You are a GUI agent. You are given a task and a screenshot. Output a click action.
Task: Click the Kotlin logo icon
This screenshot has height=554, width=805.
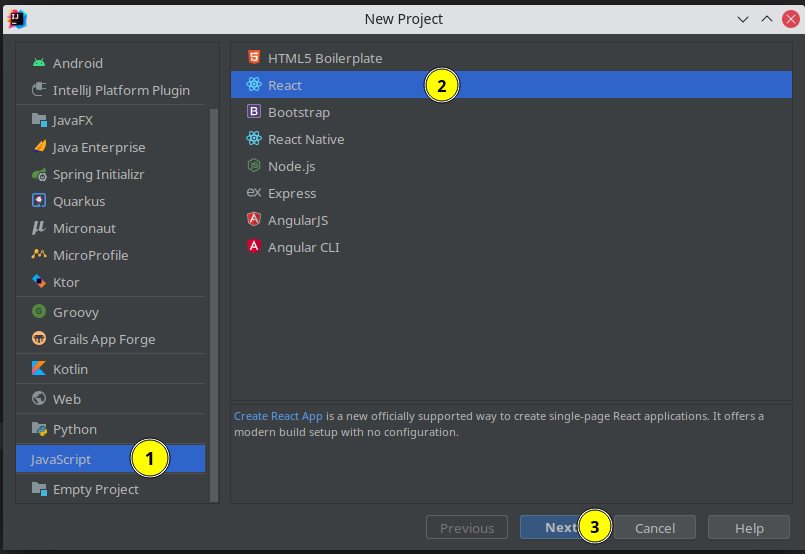39,369
